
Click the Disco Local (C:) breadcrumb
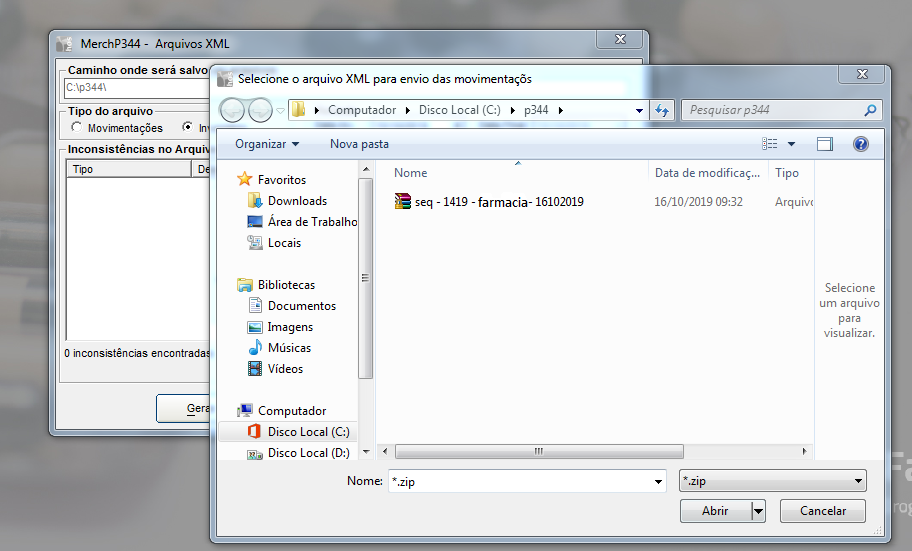coord(458,110)
